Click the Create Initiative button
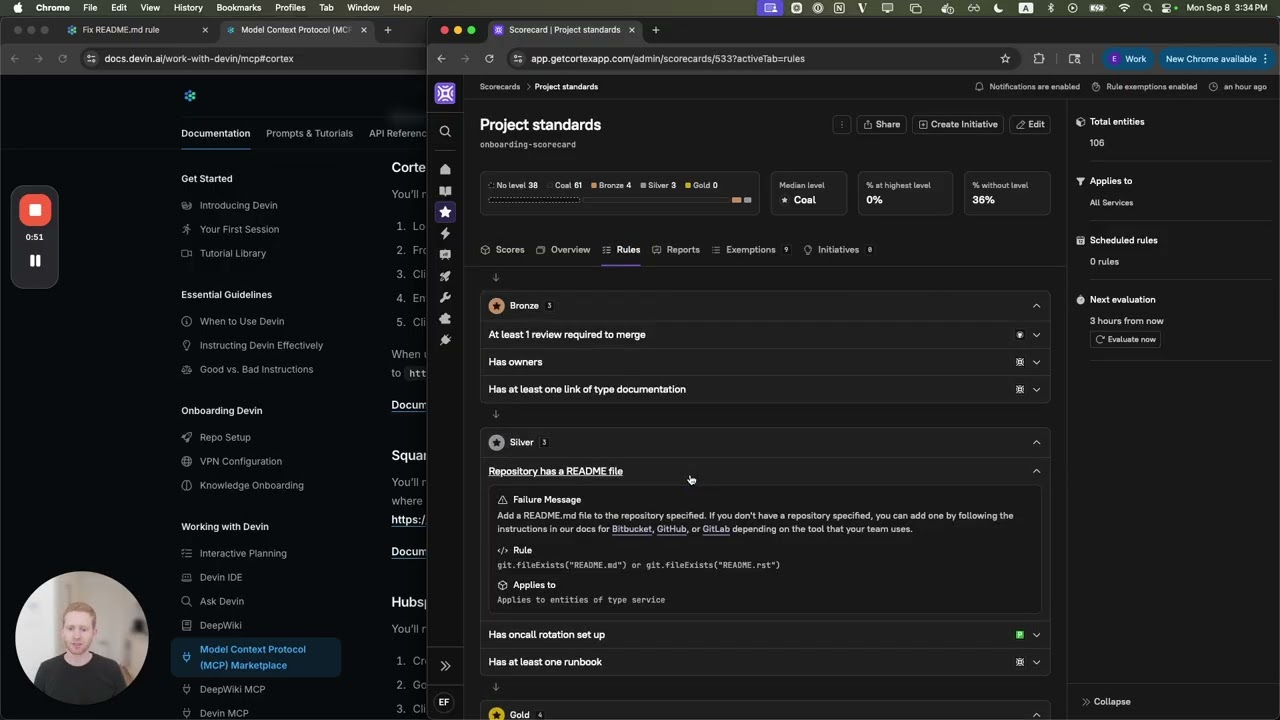Viewport: 1280px width, 720px height. pos(957,125)
